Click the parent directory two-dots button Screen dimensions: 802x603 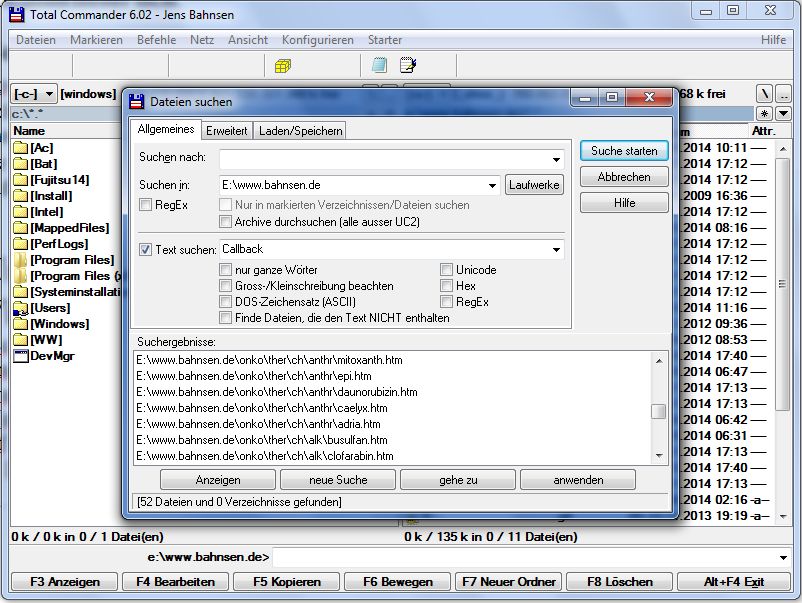784,94
